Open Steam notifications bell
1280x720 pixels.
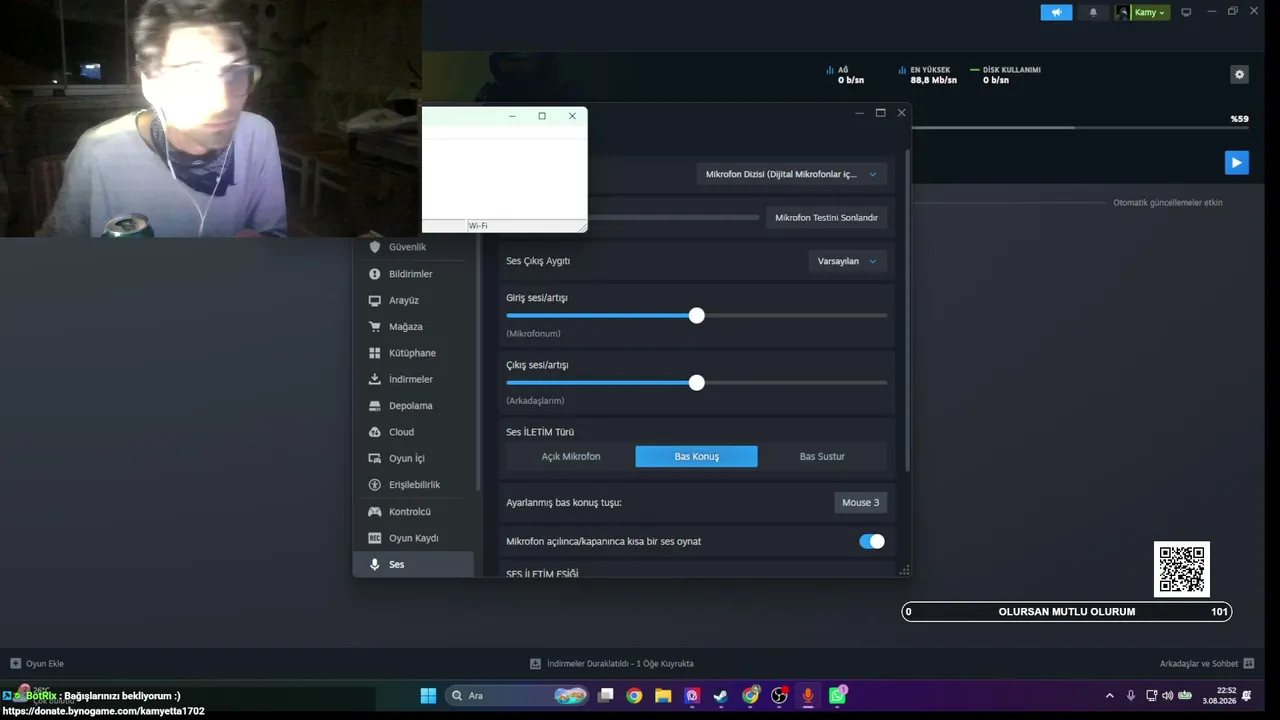[1093, 12]
